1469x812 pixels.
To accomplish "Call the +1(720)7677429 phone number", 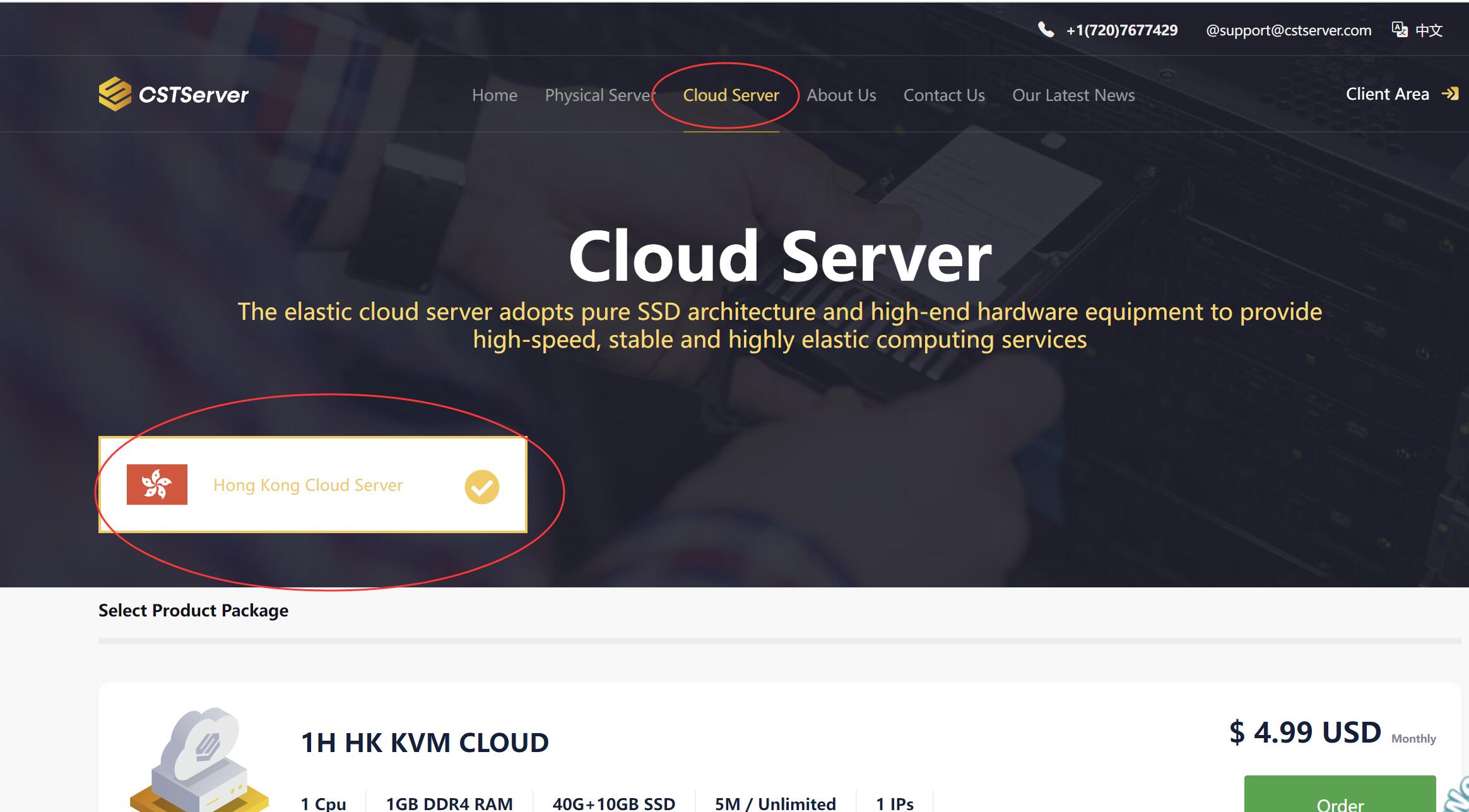I will (1122, 30).
